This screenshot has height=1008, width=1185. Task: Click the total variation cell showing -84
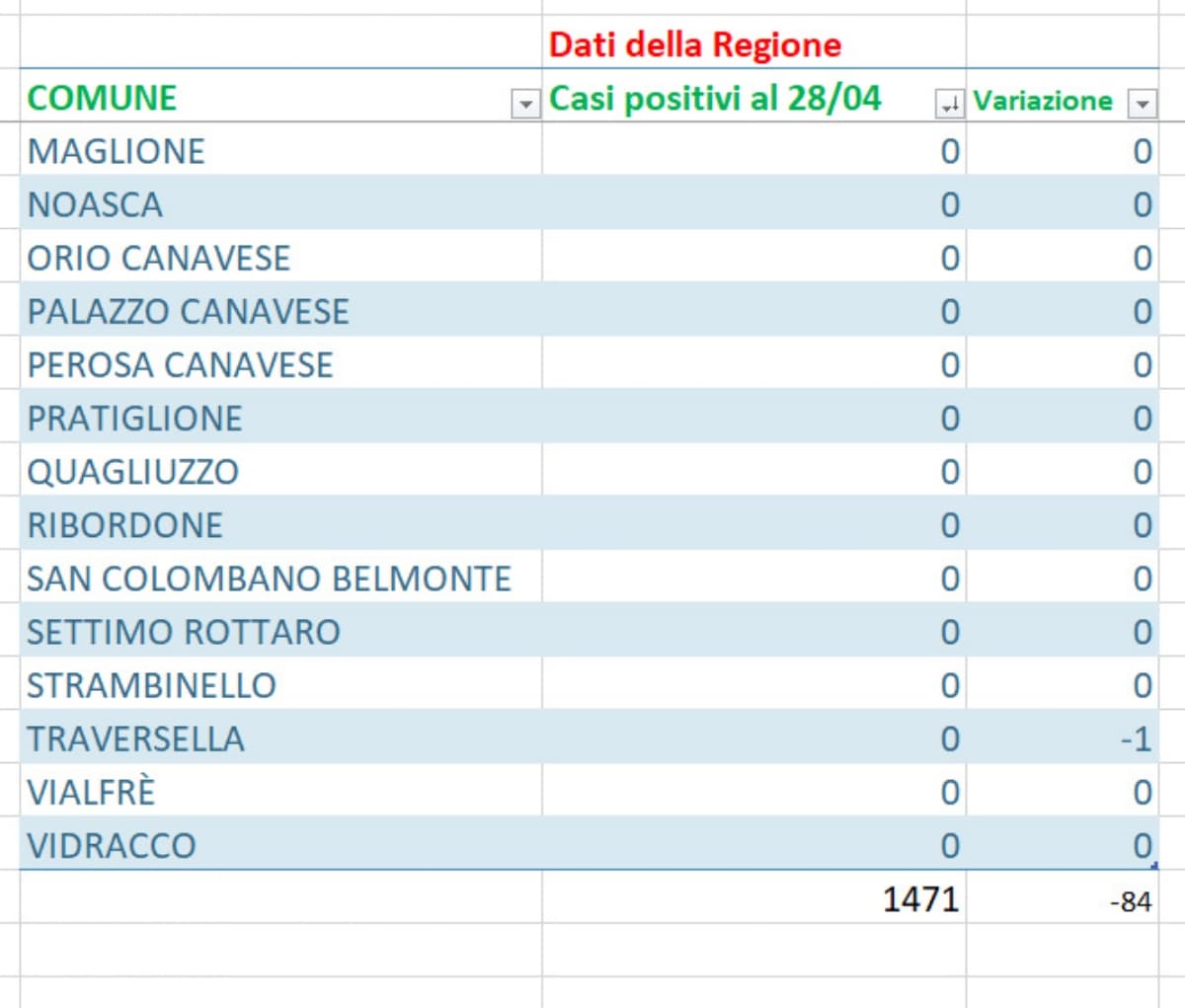(x=1130, y=901)
